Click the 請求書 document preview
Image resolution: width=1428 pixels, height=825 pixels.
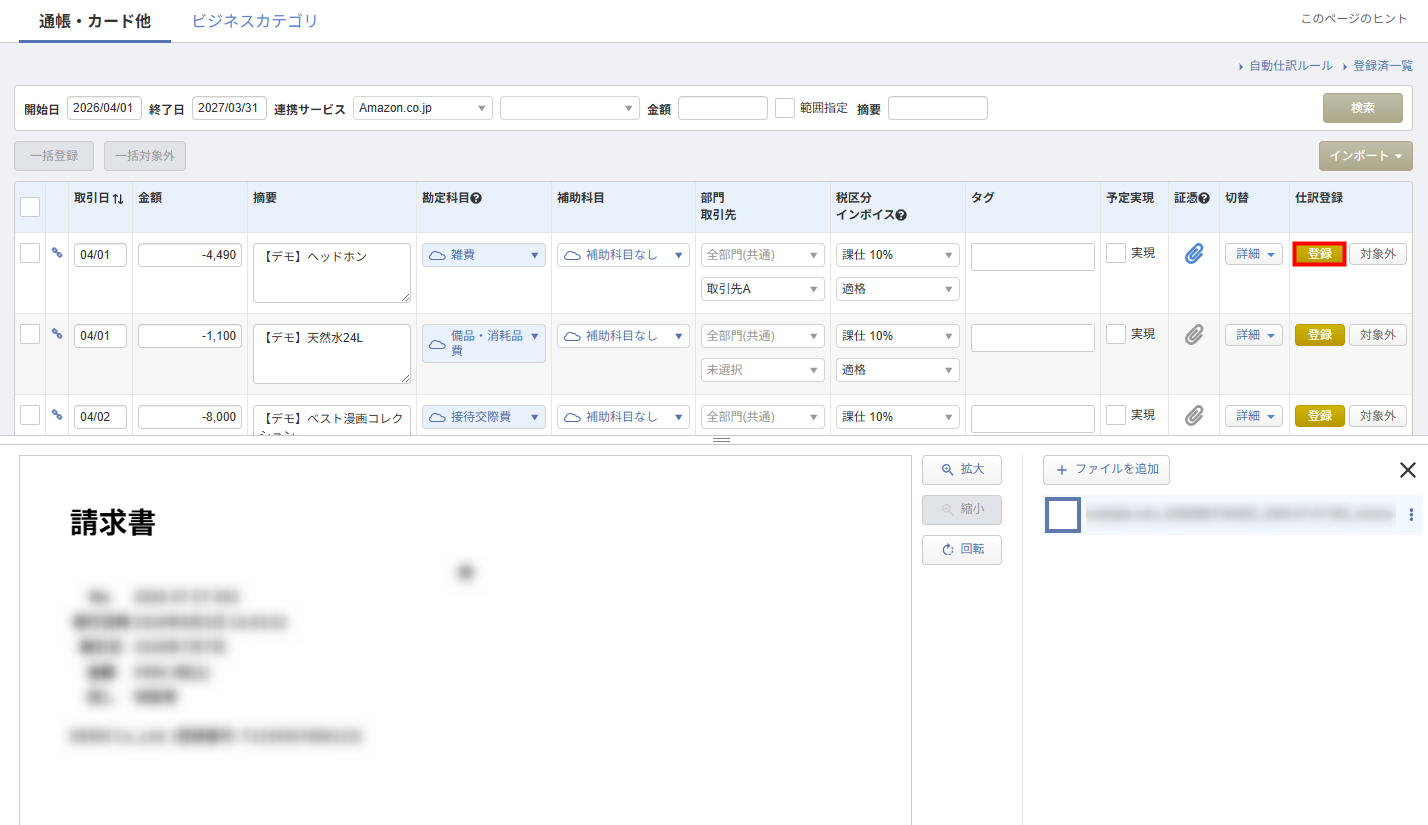click(465, 640)
